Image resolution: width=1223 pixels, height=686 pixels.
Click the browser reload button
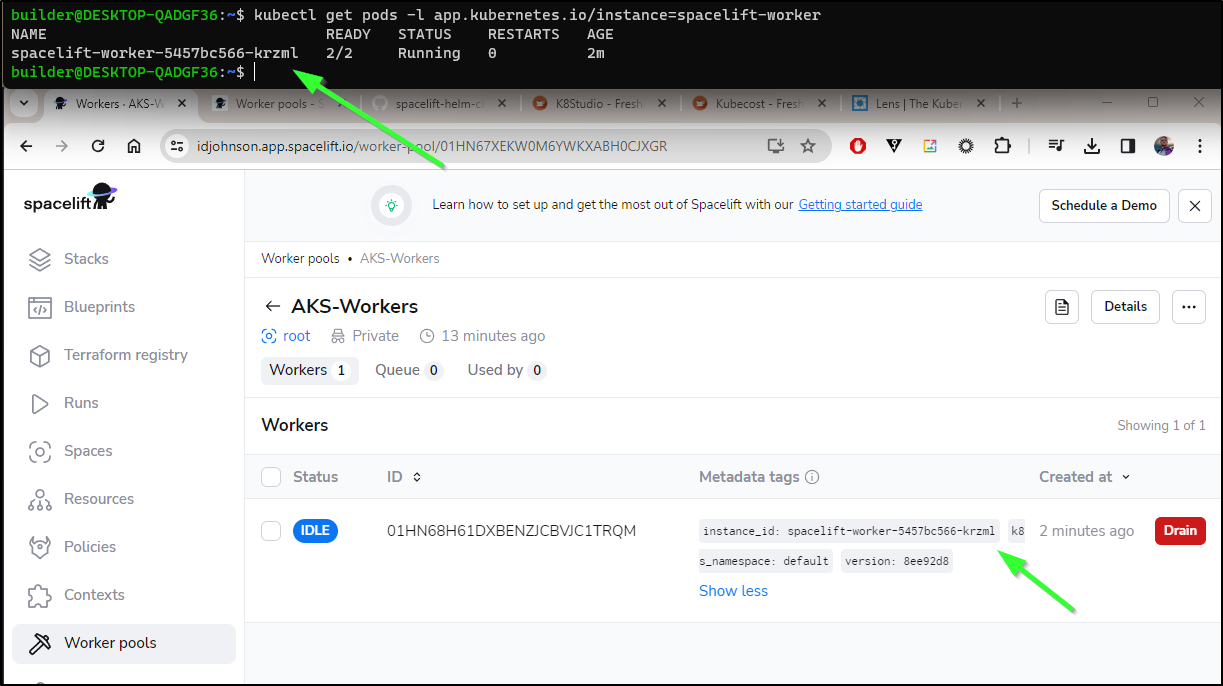(98, 146)
